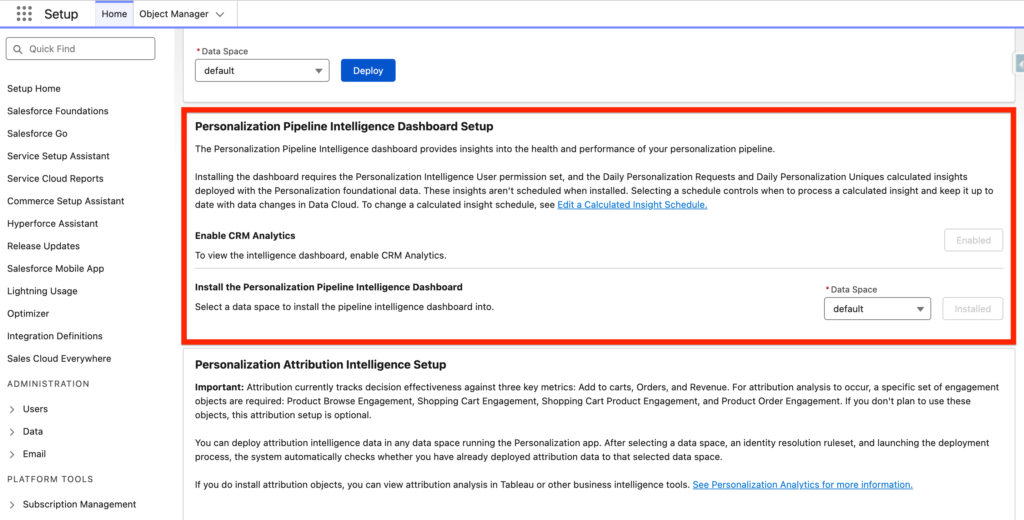Viewport: 1024px width, 520px height.
Task: Open Data Space dropdown beside Installed button
Action: pyautogui.click(x=877, y=309)
